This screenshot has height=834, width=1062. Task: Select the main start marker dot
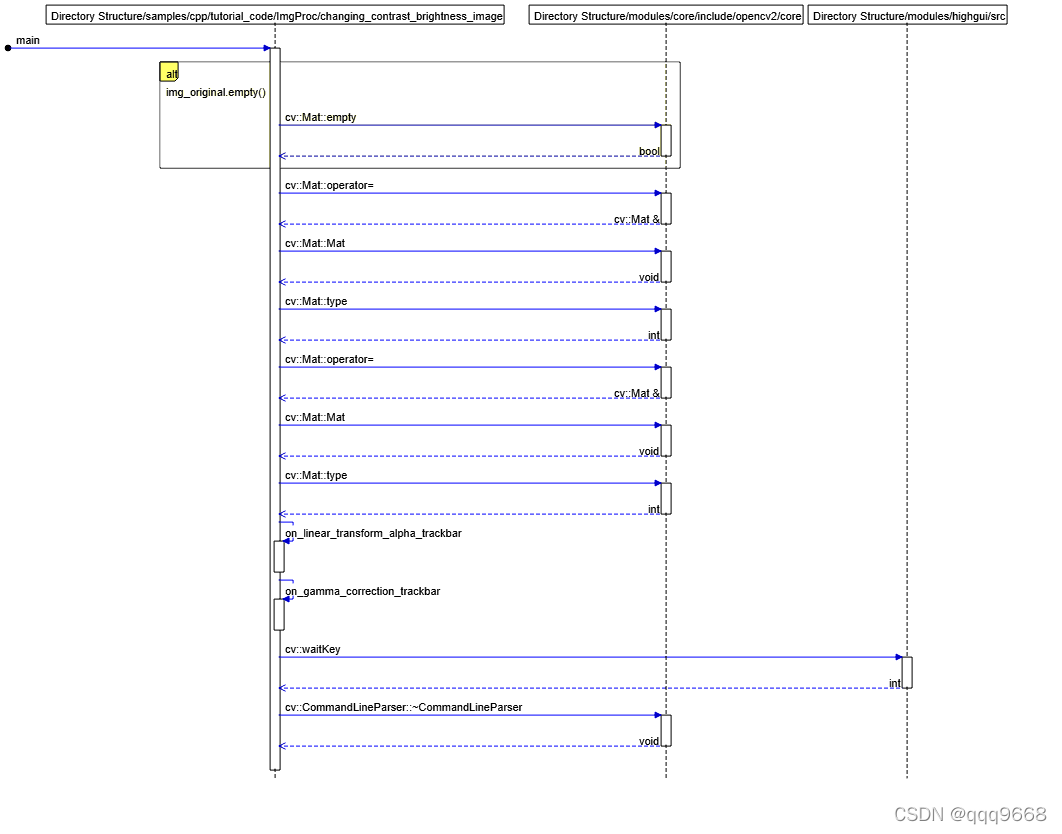tap(8, 47)
